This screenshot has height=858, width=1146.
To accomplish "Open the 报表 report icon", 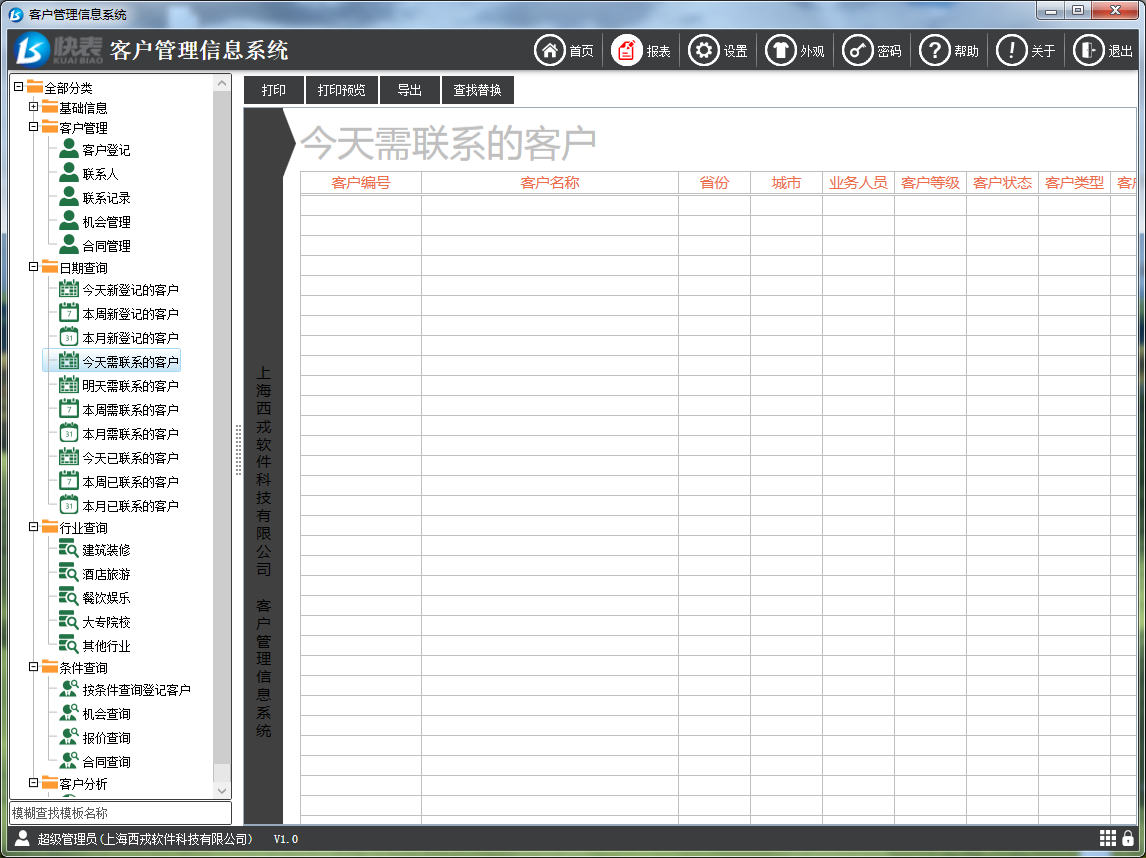I will [626, 50].
